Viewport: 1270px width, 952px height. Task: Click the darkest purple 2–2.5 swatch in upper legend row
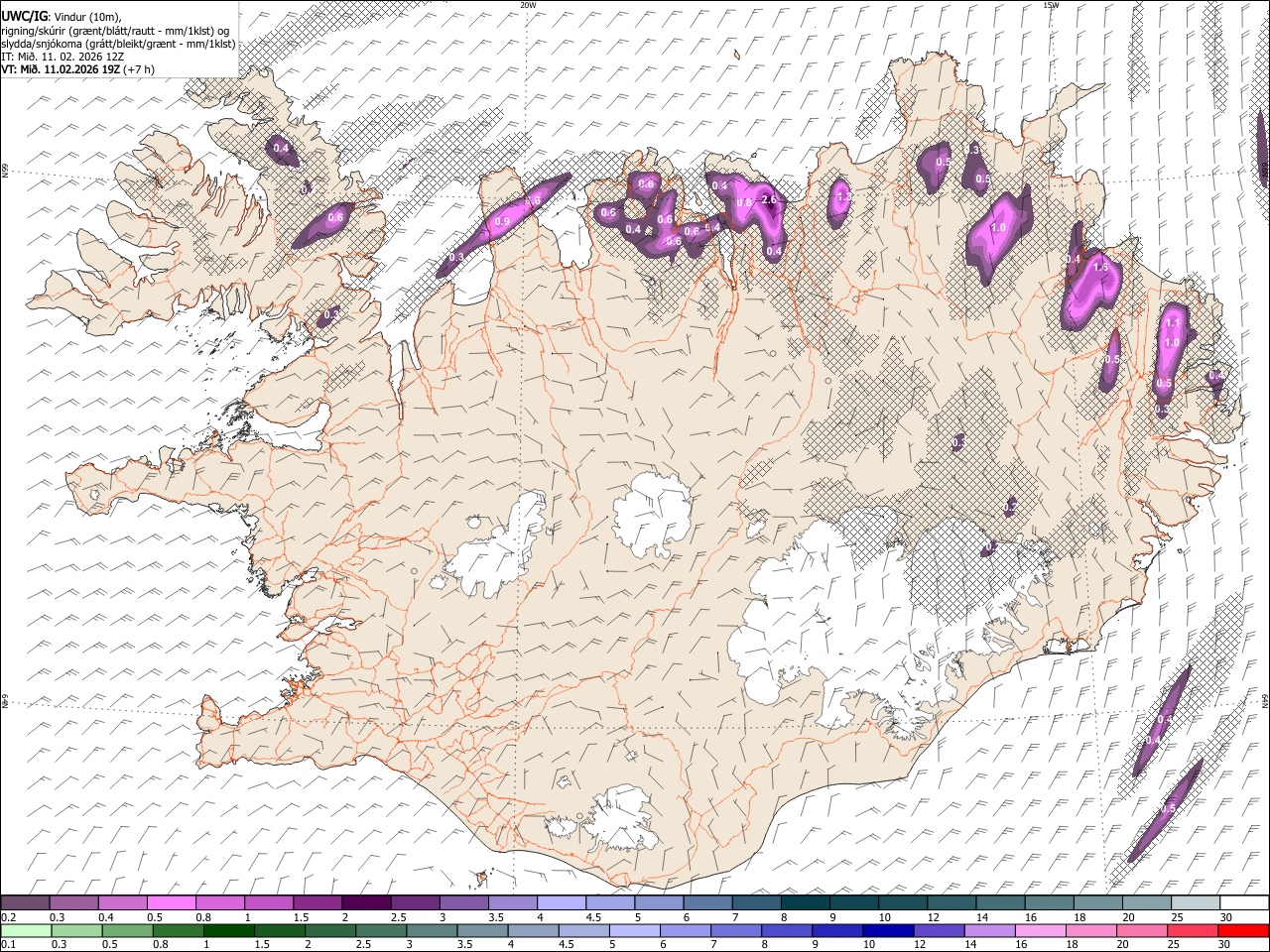[366, 903]
